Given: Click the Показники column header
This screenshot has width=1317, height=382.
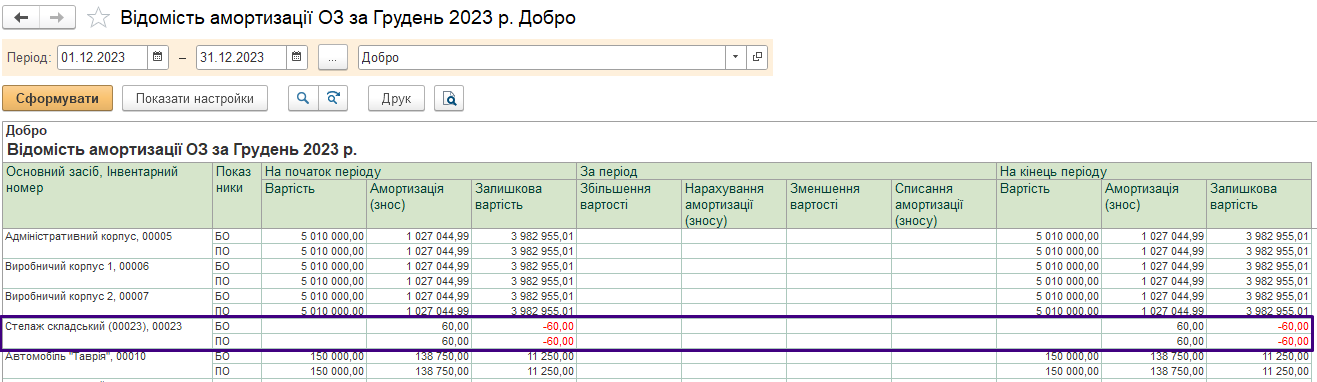Looking at the screenshot, I should [x=237, y=195].
